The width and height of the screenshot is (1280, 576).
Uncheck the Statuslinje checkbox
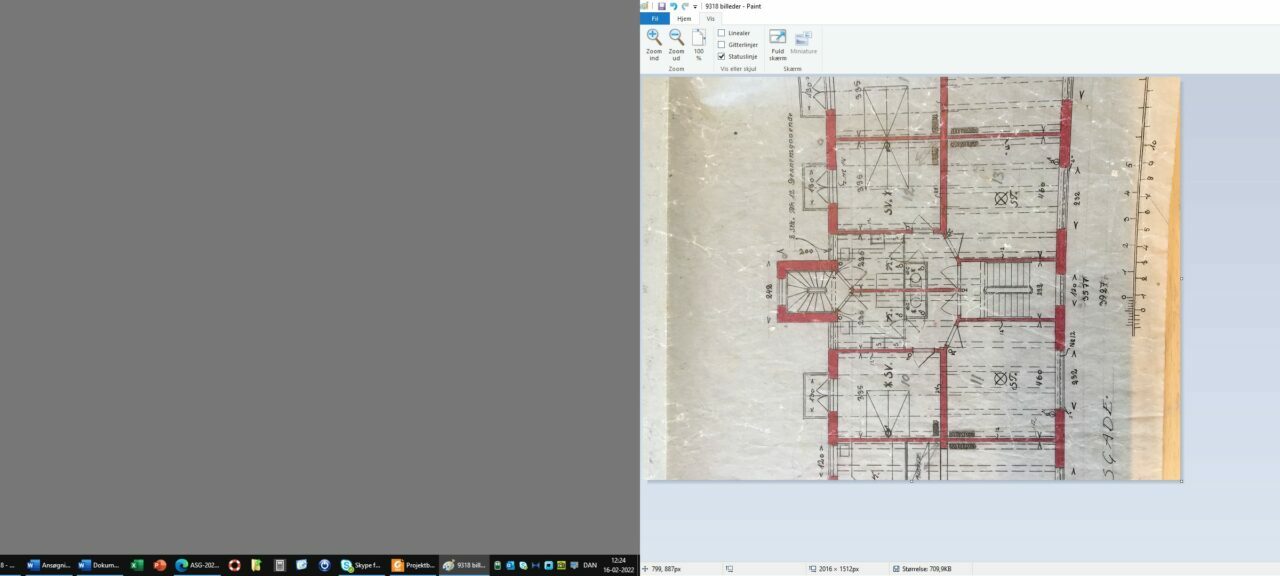[x=721, y=57]
